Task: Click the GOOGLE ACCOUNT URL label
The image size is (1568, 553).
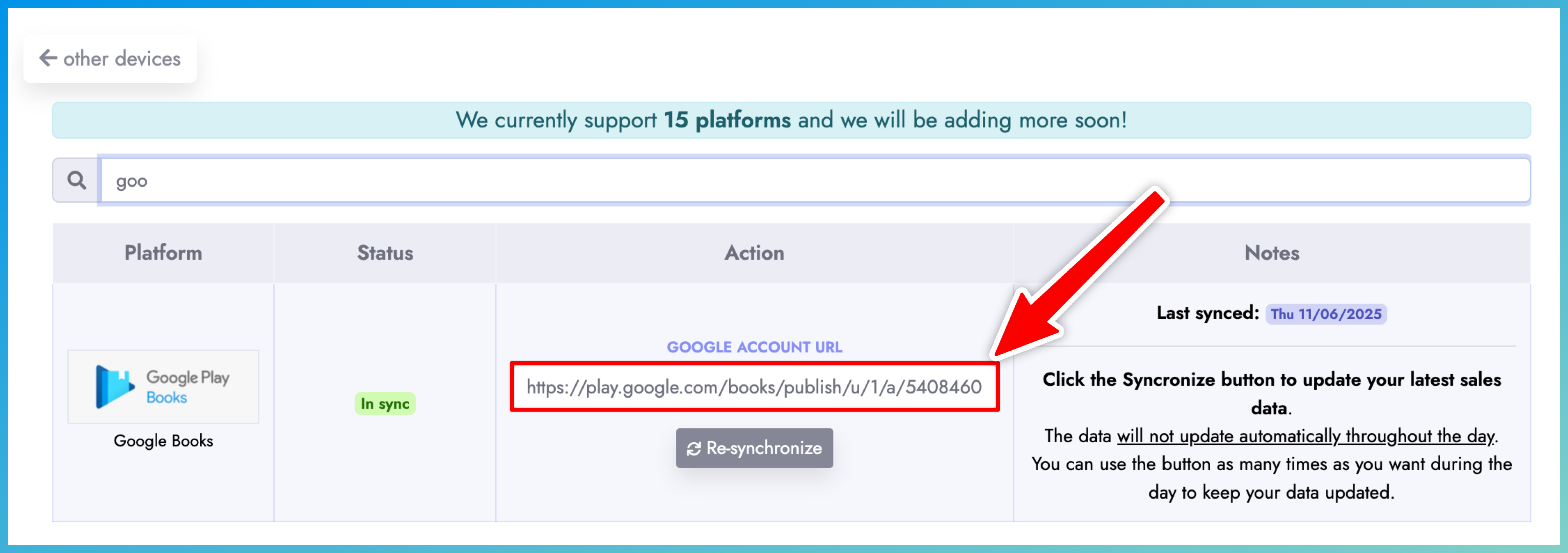Action: pos(754,346)
